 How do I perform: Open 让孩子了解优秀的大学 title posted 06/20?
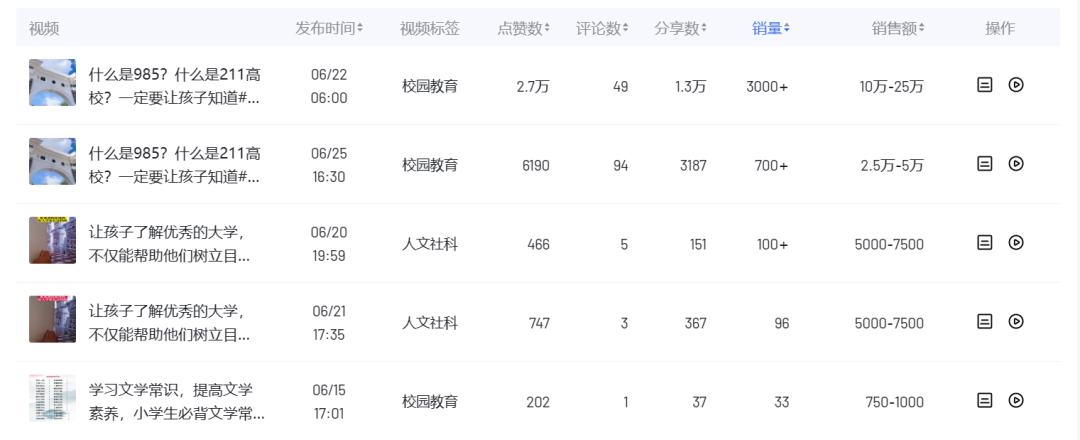click(x=169, y=244)
